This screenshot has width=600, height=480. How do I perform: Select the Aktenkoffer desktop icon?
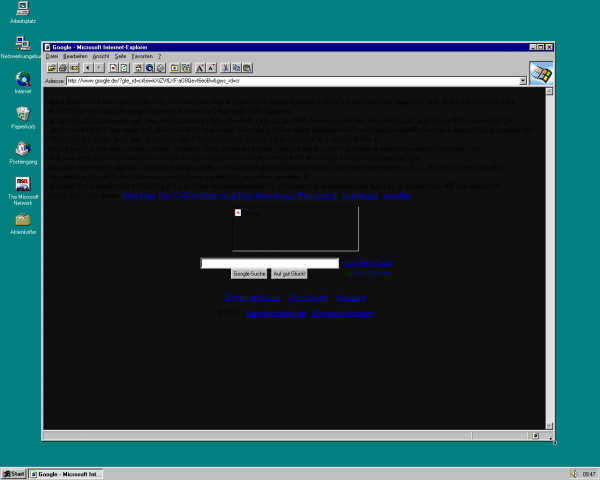[23, 224]
